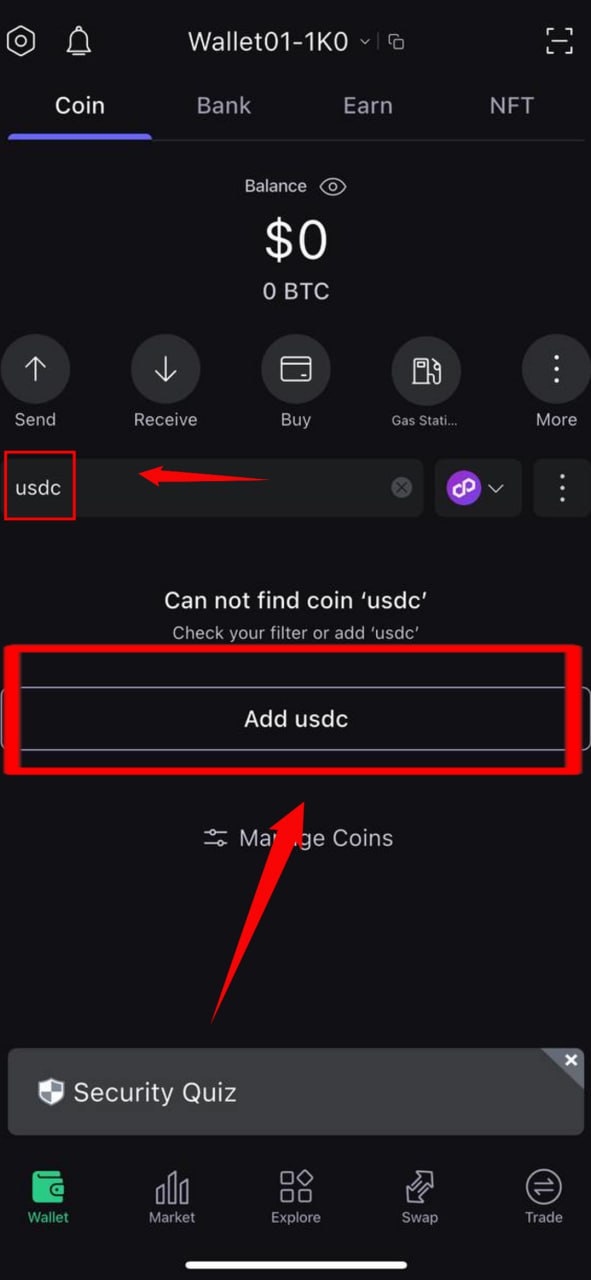The image size is (591, 1280).
Task: Open notifications bell
Action: pos(78,41)
